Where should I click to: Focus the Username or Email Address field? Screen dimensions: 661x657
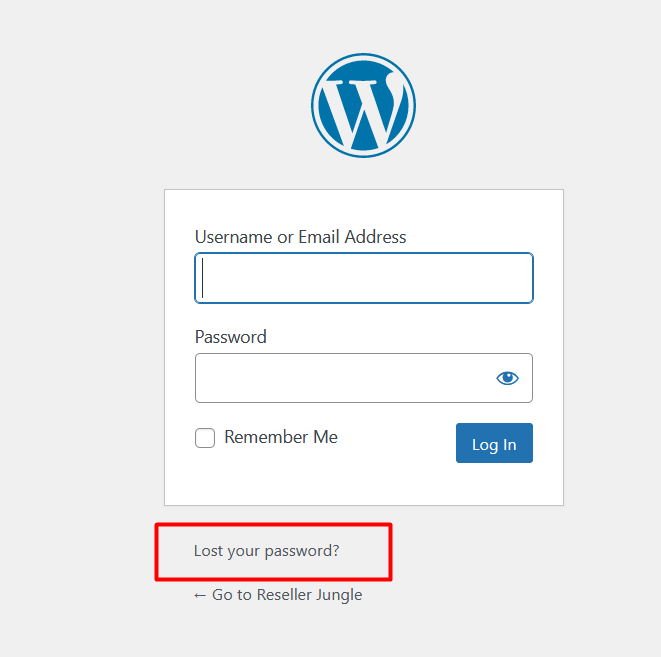(x=364, y=278)
